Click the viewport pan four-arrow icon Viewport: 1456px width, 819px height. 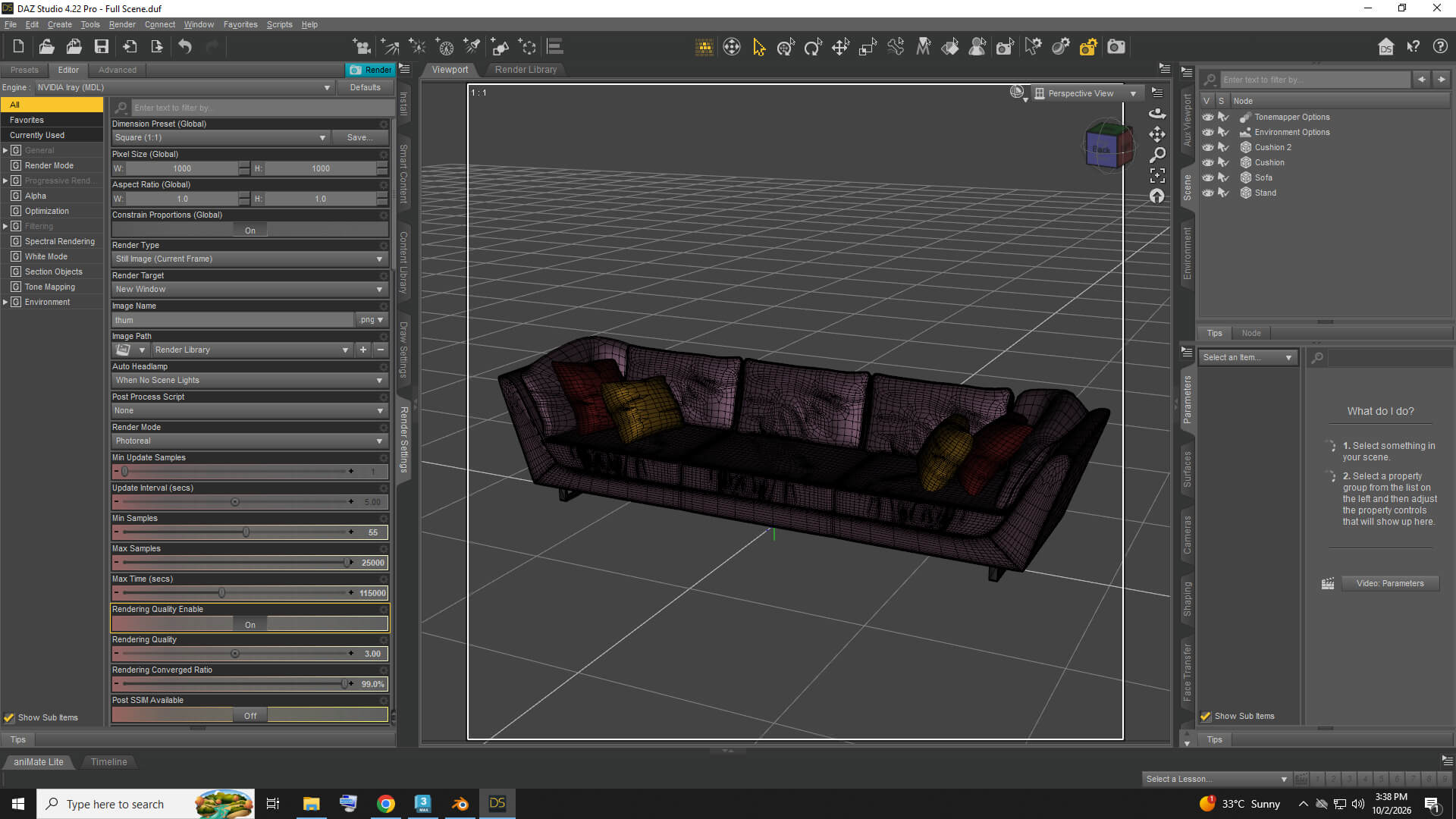1157,134
